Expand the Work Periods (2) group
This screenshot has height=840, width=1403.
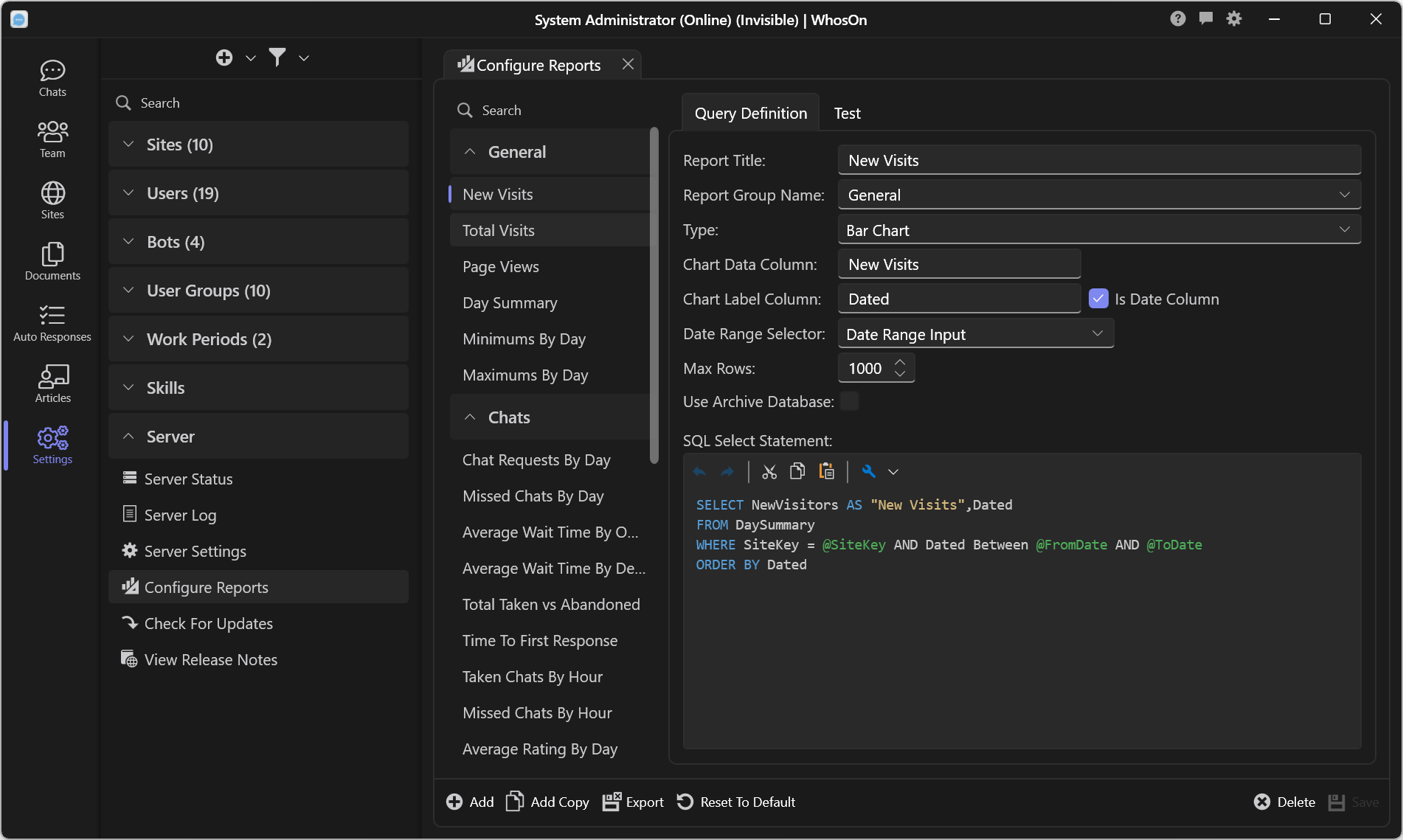(258, 339)
